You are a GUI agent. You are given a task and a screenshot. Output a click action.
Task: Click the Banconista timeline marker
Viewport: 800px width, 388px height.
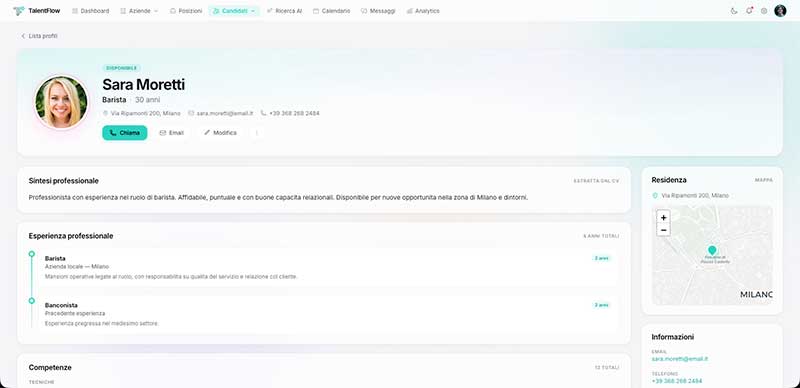click(x=32, y=301)
